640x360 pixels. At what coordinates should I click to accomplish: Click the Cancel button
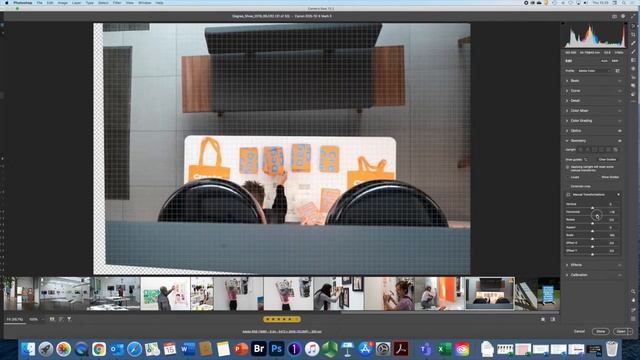(579, 331)
